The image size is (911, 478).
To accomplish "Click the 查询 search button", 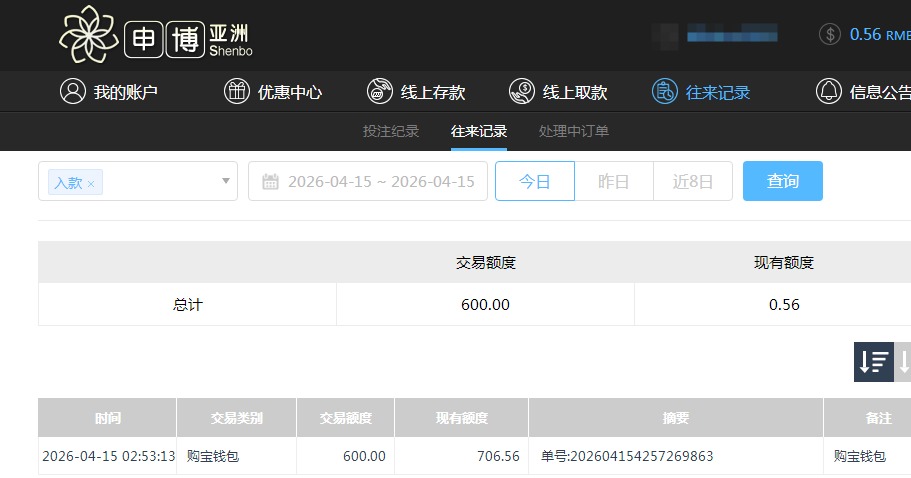I will click(x=783, y=181).
